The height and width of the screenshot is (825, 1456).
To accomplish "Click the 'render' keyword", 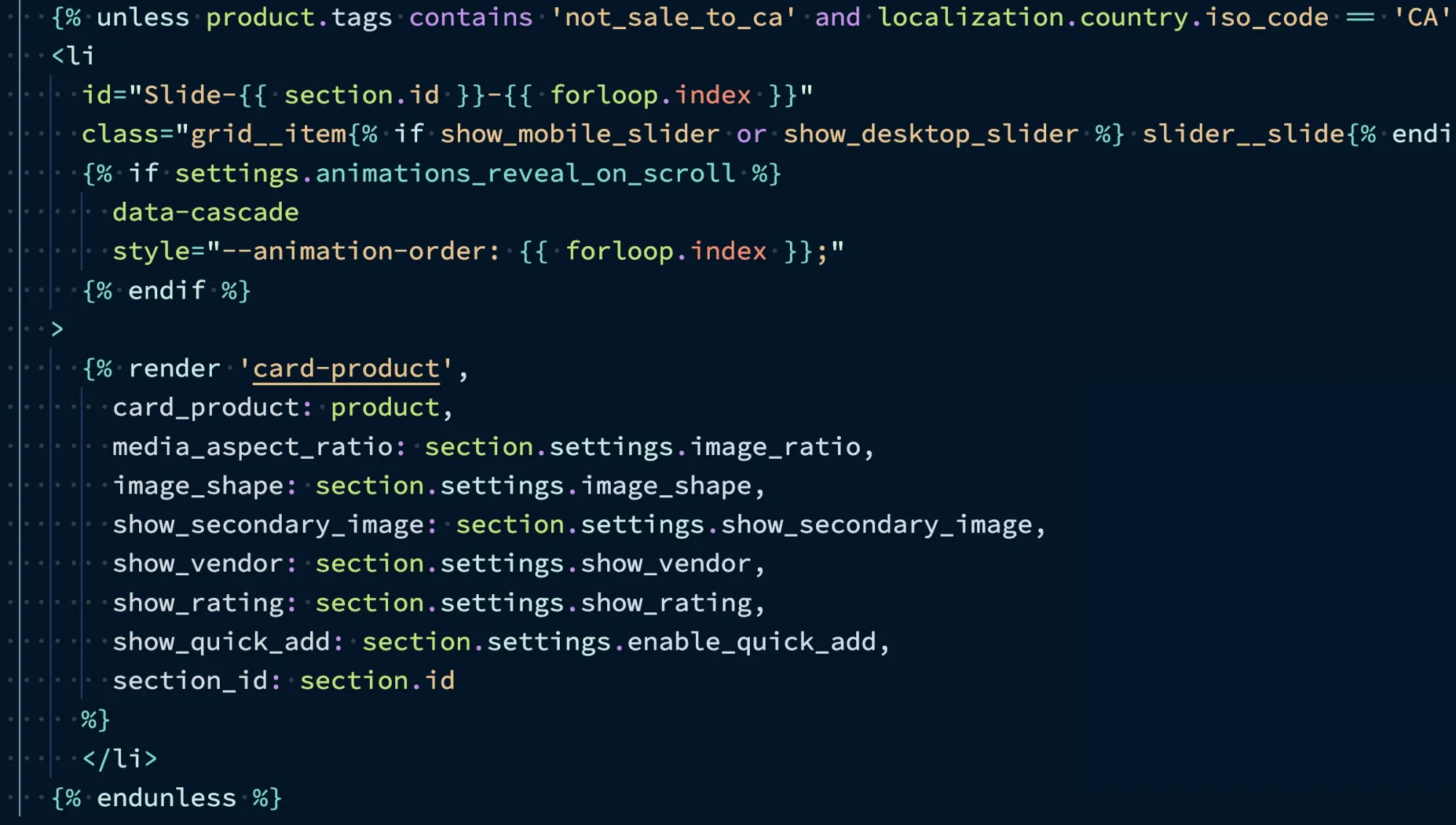I will click(x=174, y=368).
